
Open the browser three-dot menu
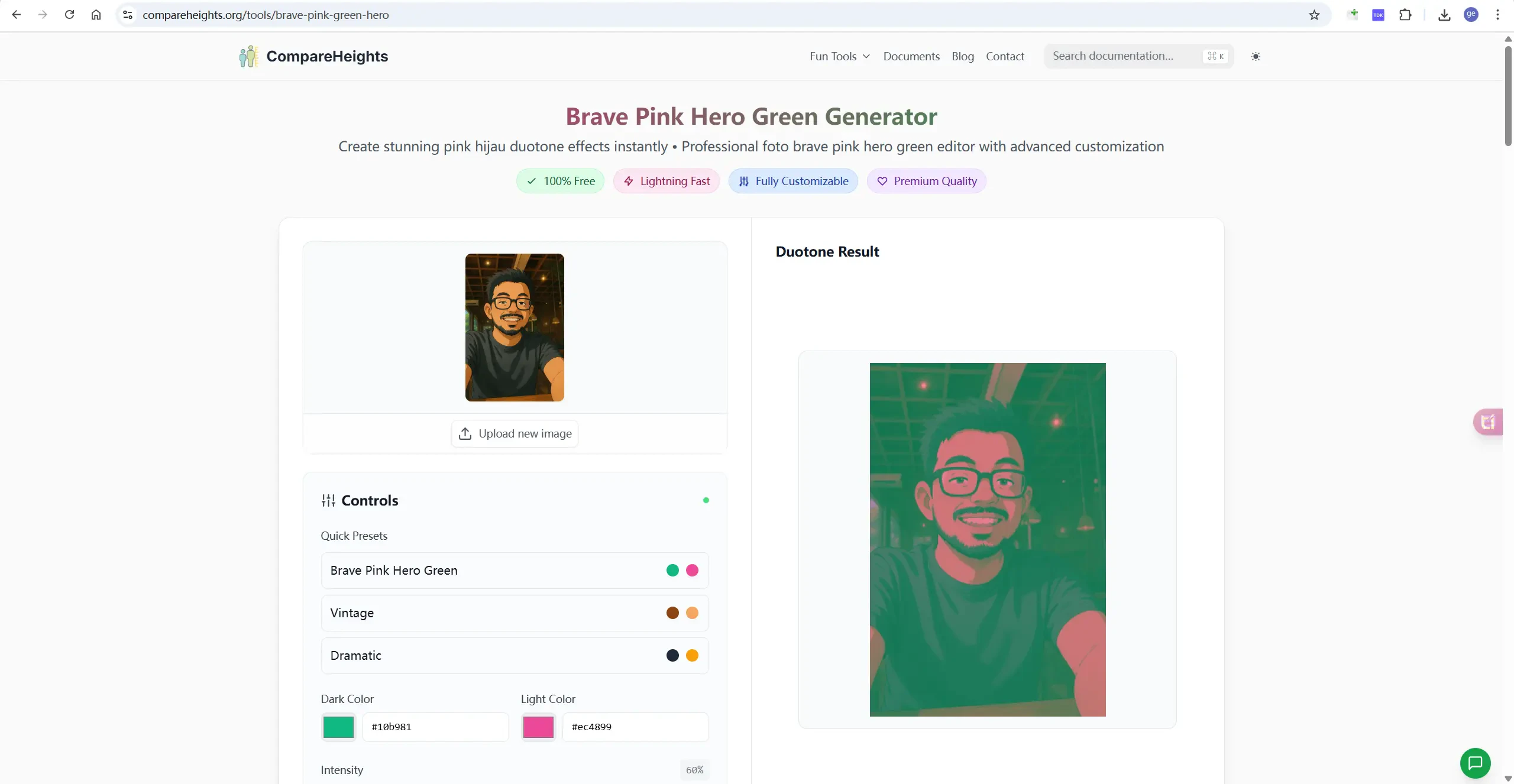pyautogui.click(x=1497, y=15)
